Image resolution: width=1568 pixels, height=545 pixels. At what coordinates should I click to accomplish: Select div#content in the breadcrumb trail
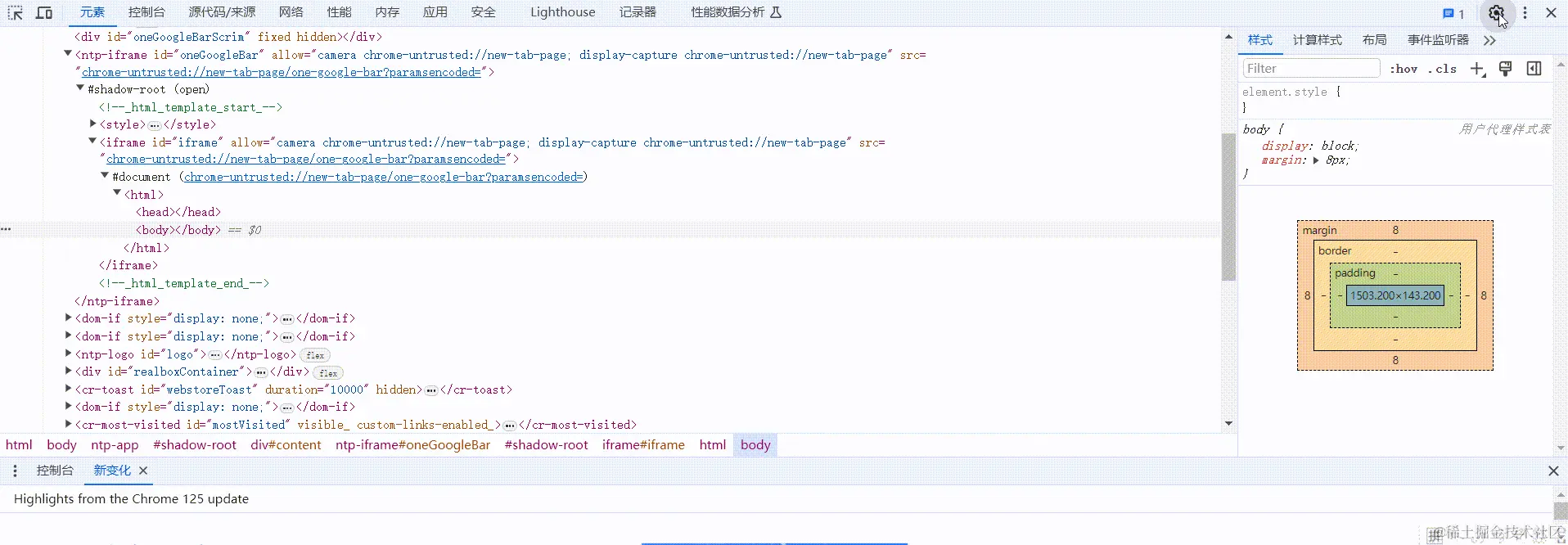pyautogui.click(x=286, y=445)
